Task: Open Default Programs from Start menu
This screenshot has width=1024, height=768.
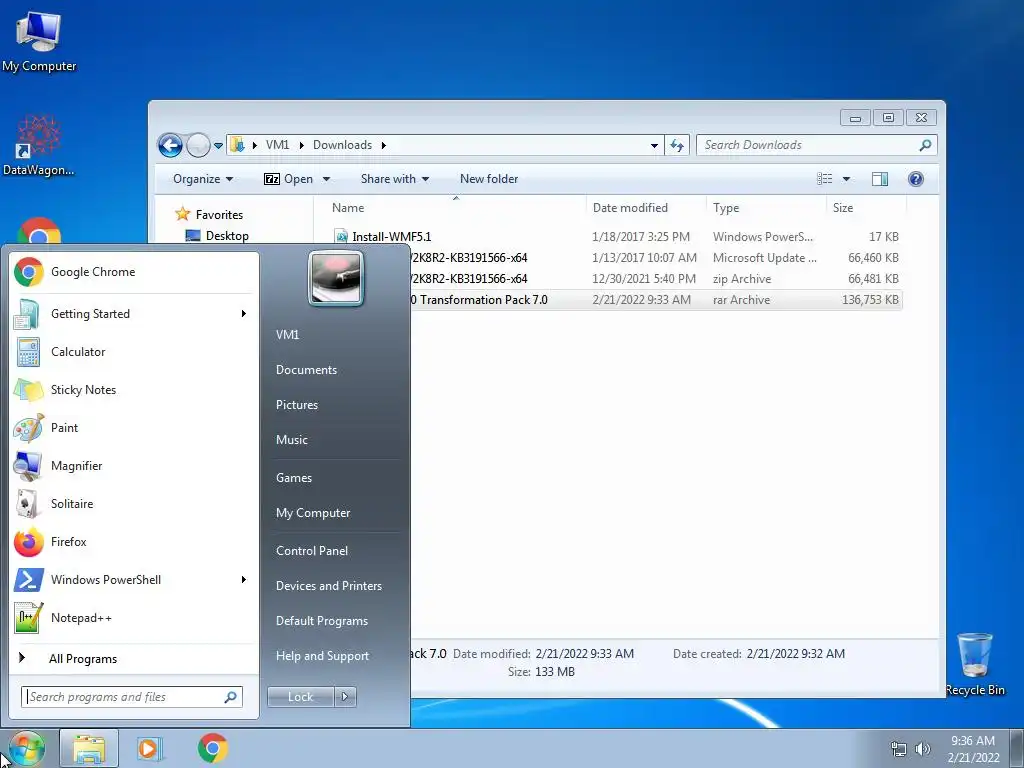Action: tap(321, 621)
